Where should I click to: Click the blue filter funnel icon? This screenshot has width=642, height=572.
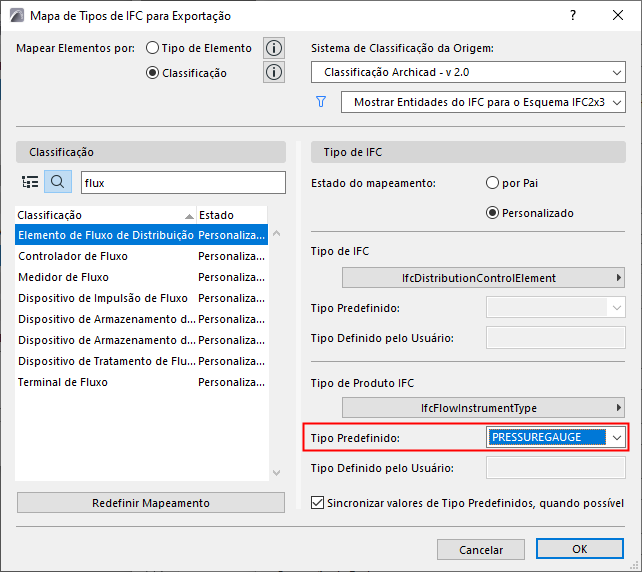(321, 102)
